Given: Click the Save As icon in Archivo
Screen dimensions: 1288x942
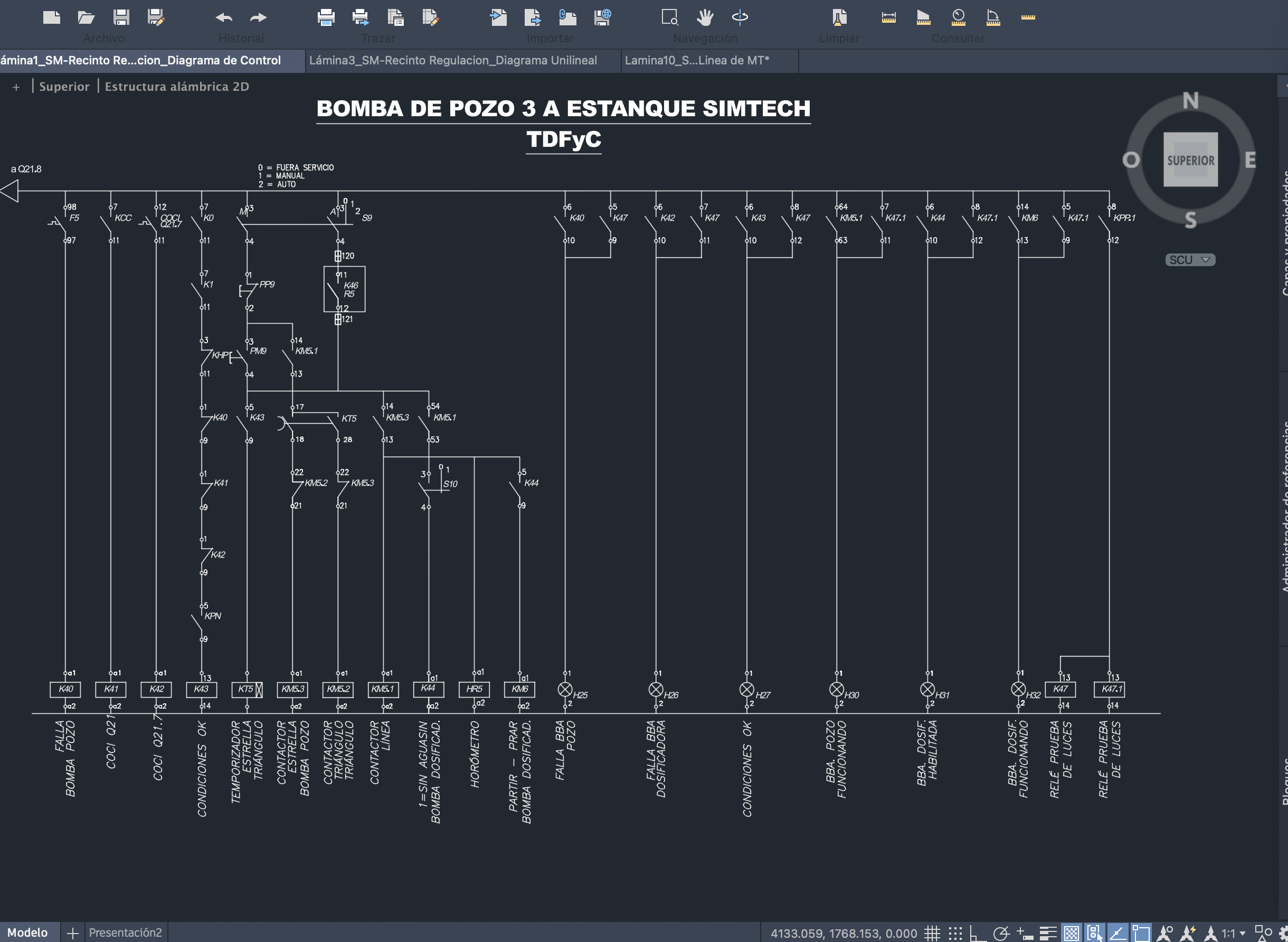Looking at the screenshot, I should 156,17.
